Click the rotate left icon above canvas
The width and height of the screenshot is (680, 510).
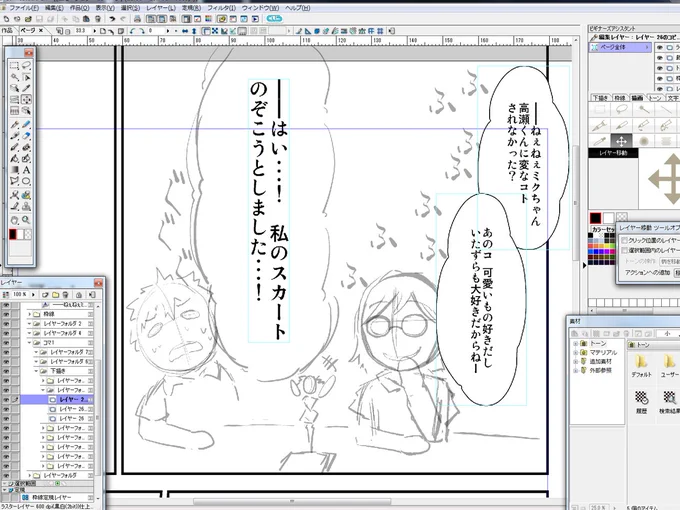tap(133, 31)
